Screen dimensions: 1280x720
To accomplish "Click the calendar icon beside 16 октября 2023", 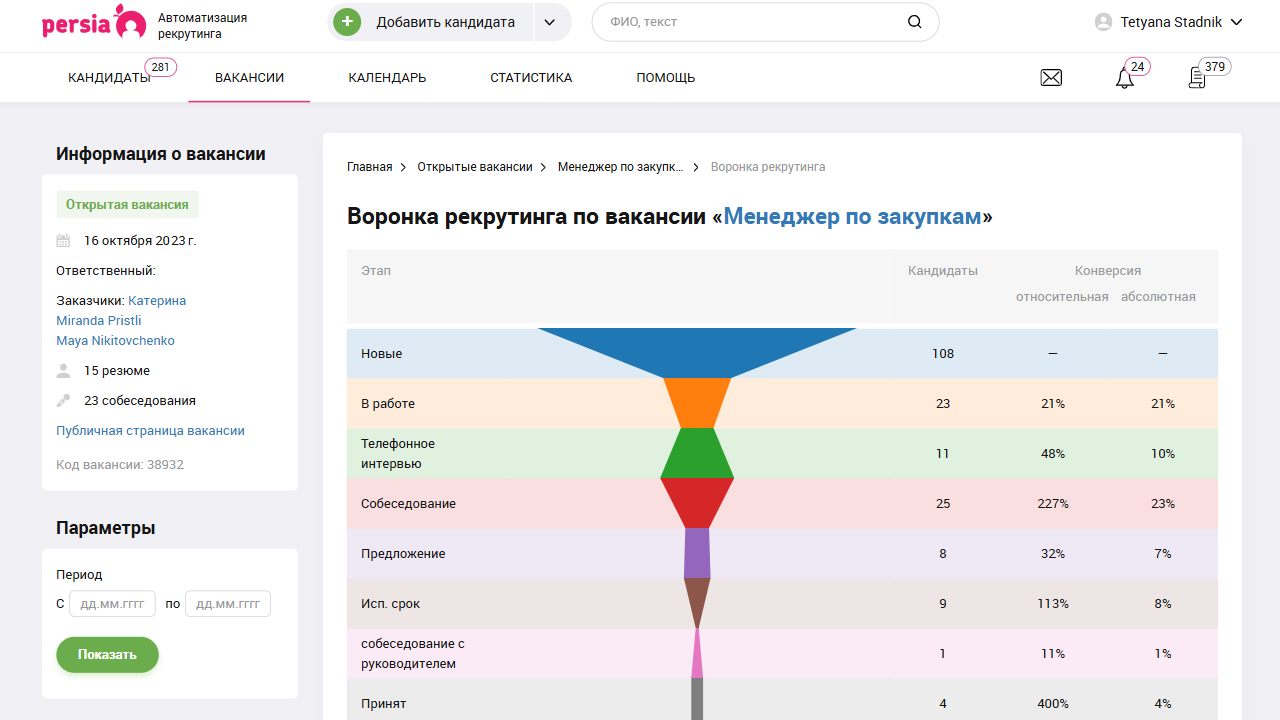I will tap(63, 240).
